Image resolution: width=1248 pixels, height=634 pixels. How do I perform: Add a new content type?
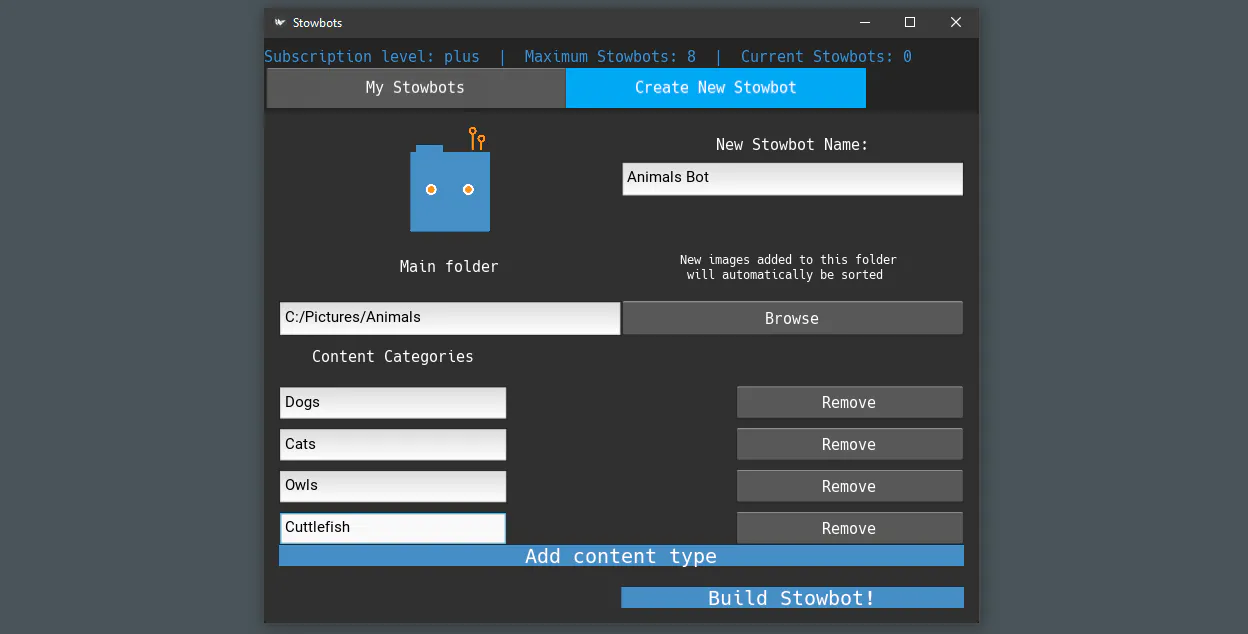click(621, 556)
